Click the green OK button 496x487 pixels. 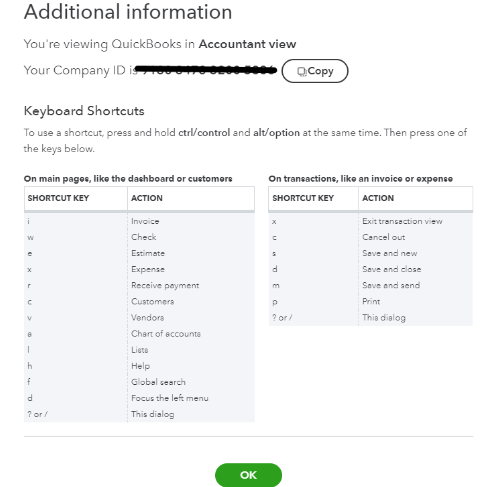click(248, 475)
